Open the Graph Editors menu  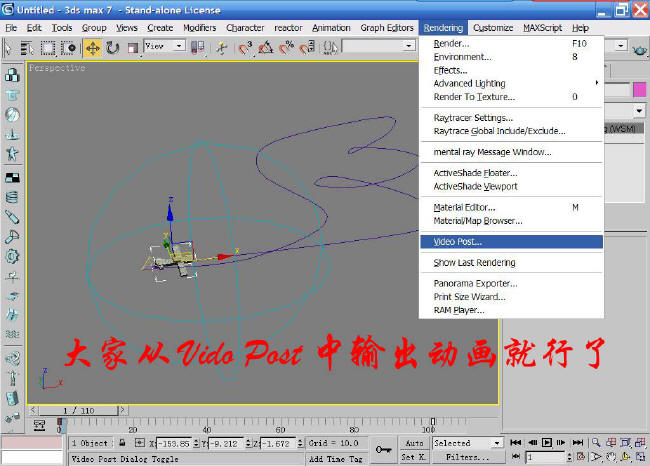(x=387, y=28)
